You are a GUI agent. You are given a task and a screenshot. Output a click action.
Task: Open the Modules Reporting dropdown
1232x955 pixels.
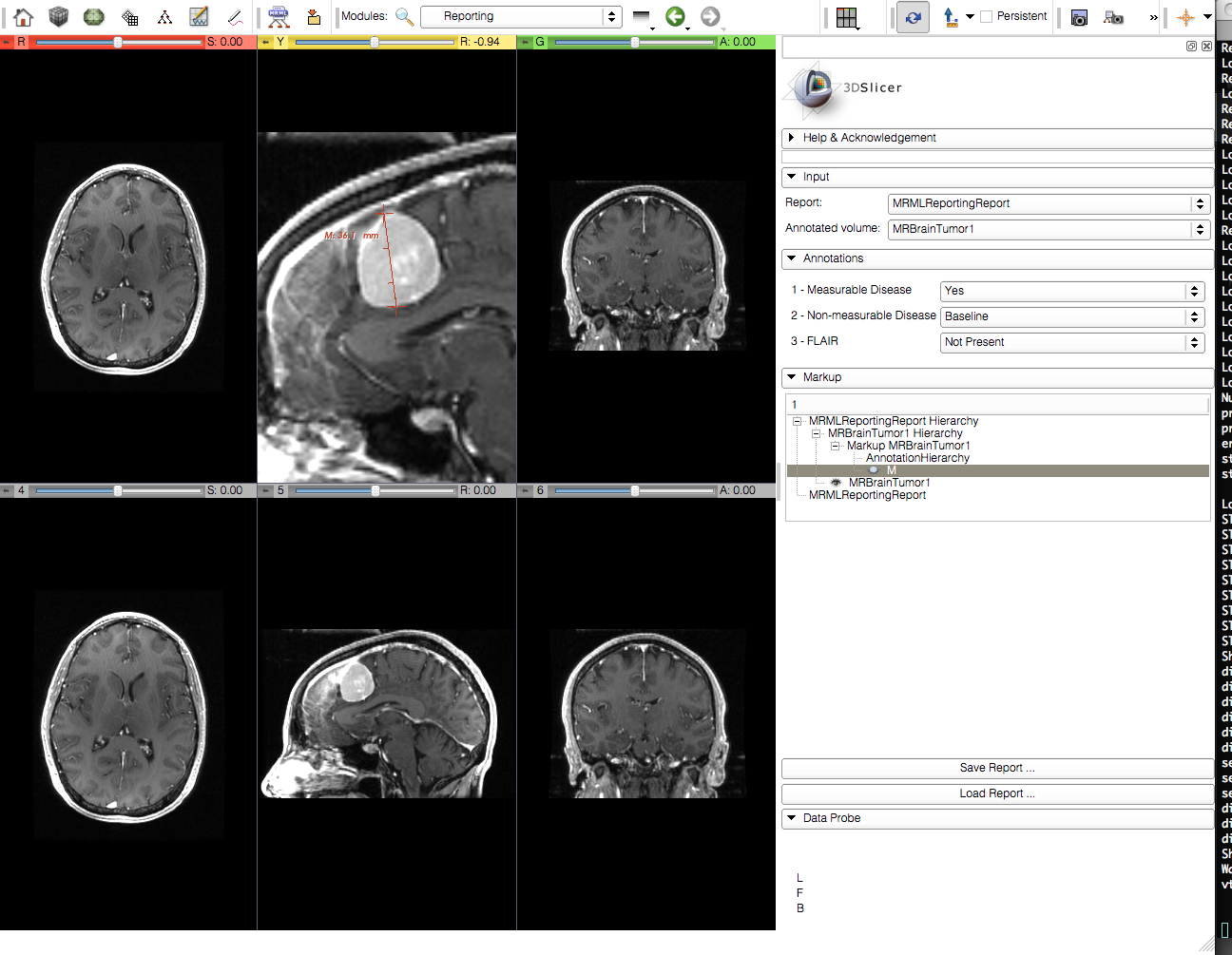coord(520,16)
